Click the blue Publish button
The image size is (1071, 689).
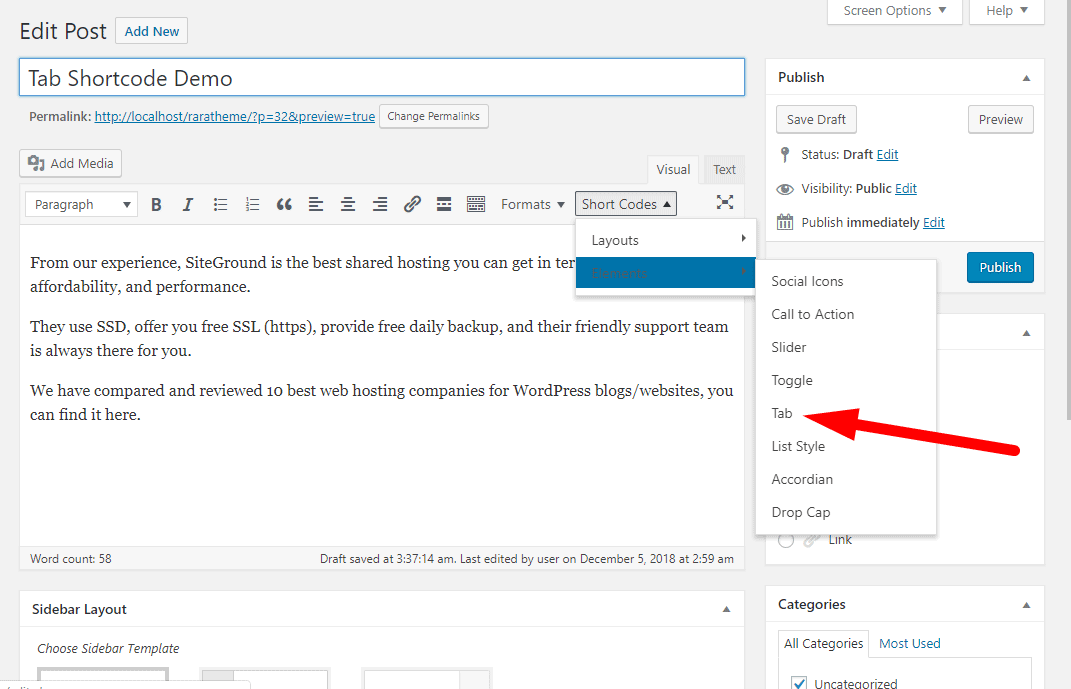(x=1000, y=267)
